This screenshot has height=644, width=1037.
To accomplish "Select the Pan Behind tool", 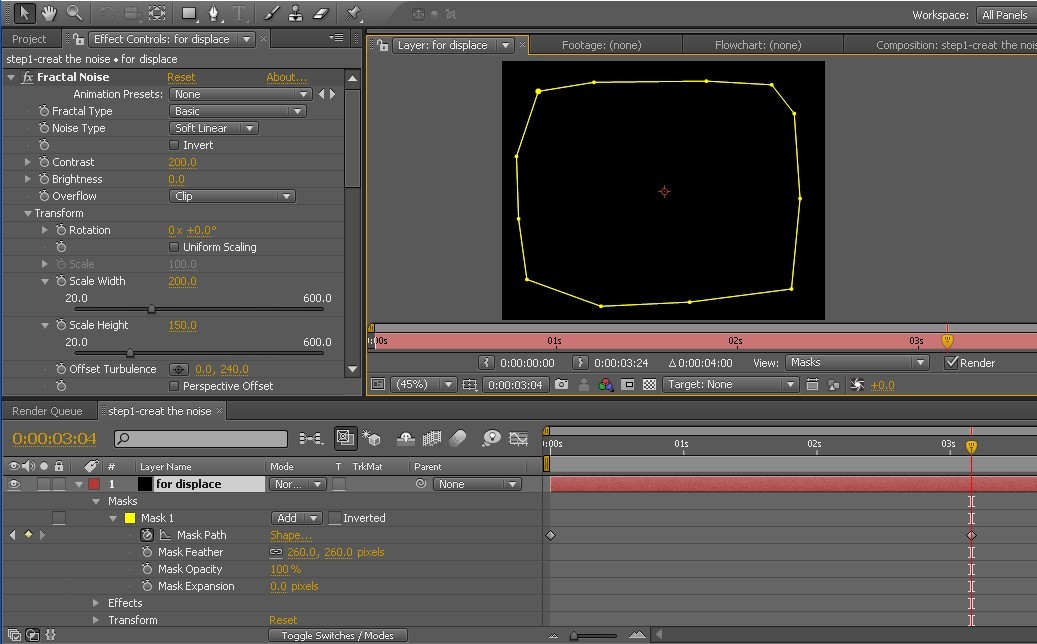I will tap(157, 13).
